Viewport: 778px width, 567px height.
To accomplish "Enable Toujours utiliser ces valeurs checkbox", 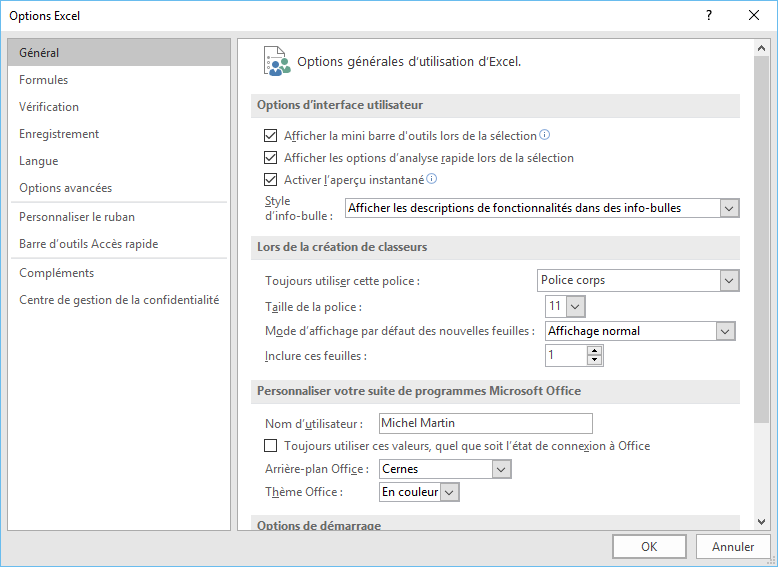I will point(270,446).
